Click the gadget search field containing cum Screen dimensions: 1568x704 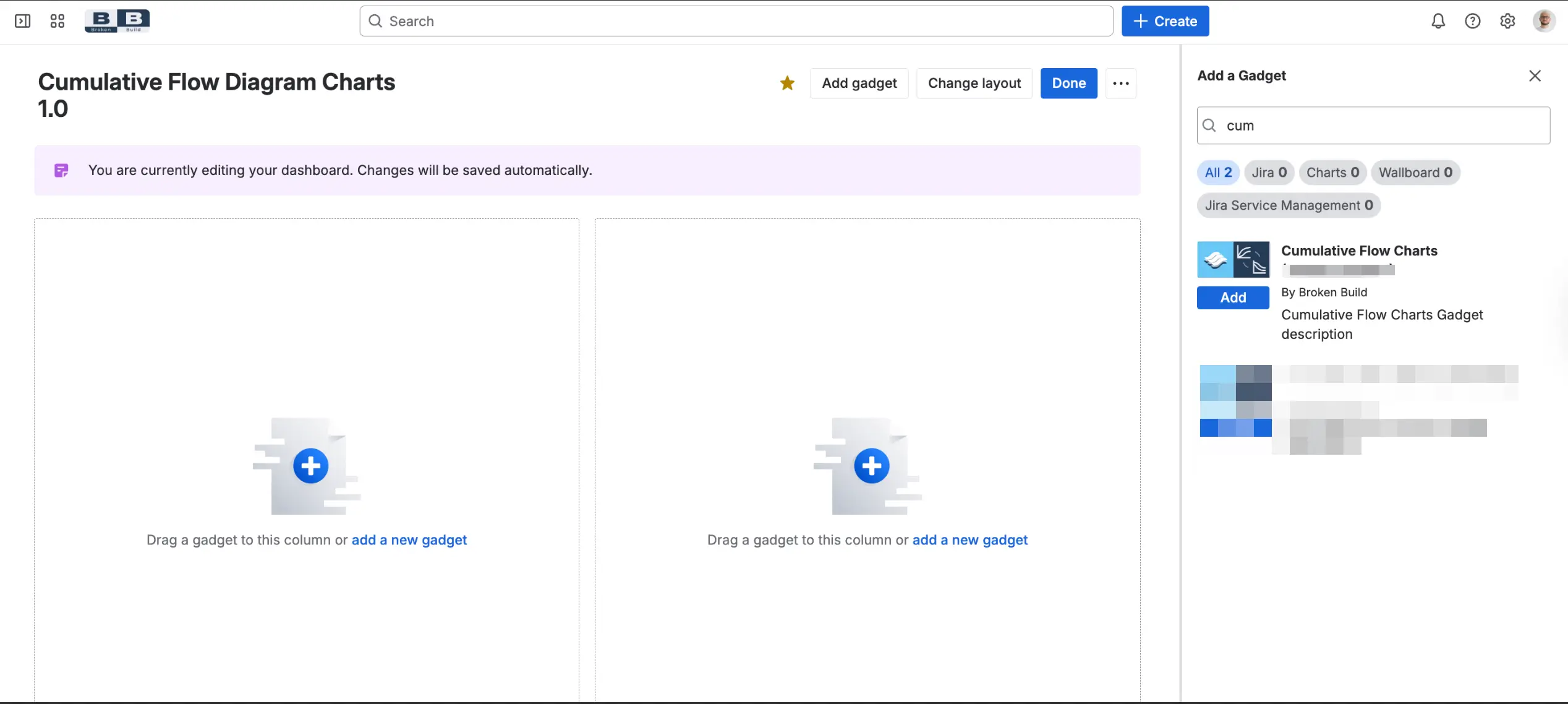1373,126
